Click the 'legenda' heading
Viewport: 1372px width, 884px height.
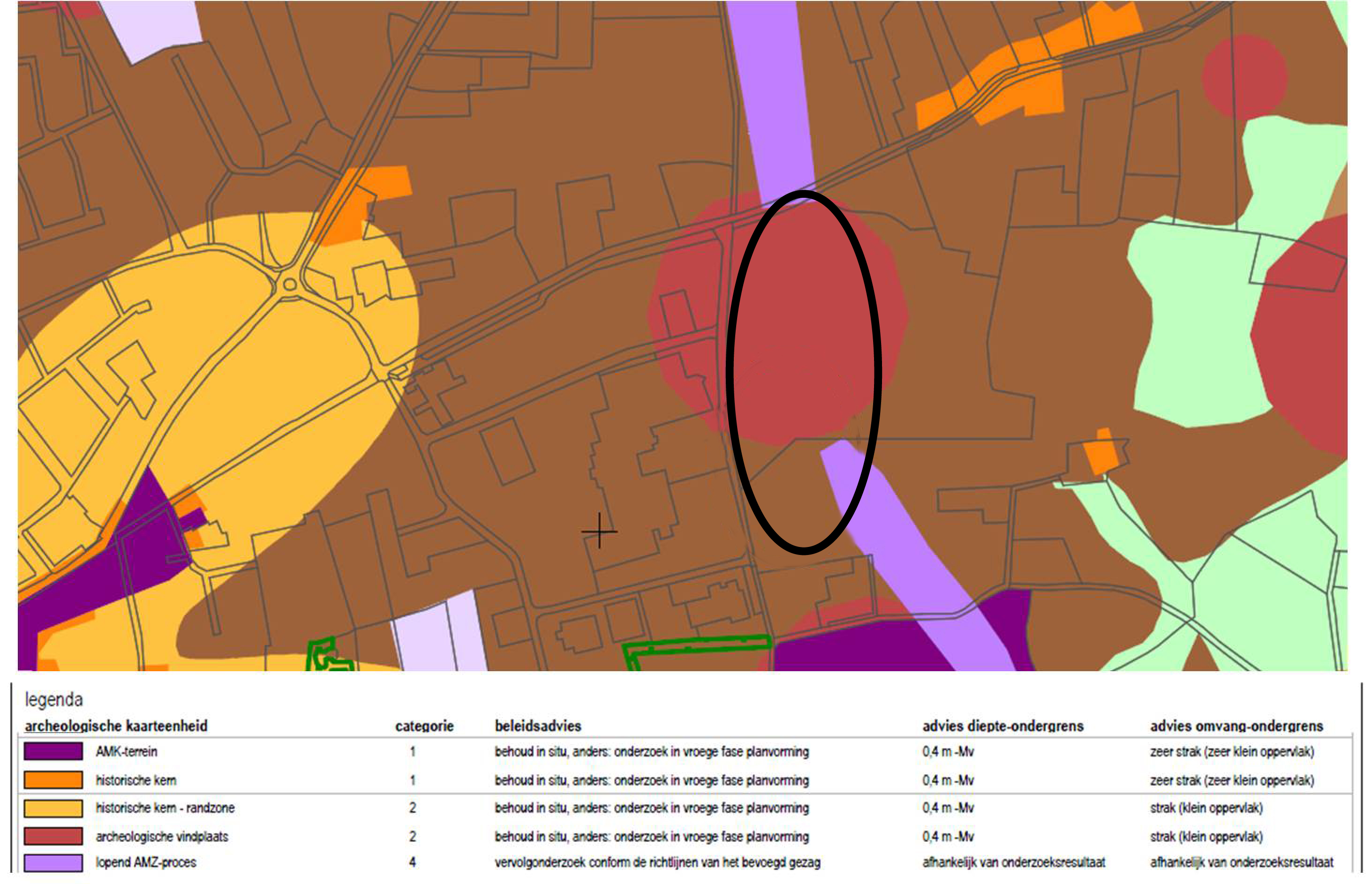(54, 700)
